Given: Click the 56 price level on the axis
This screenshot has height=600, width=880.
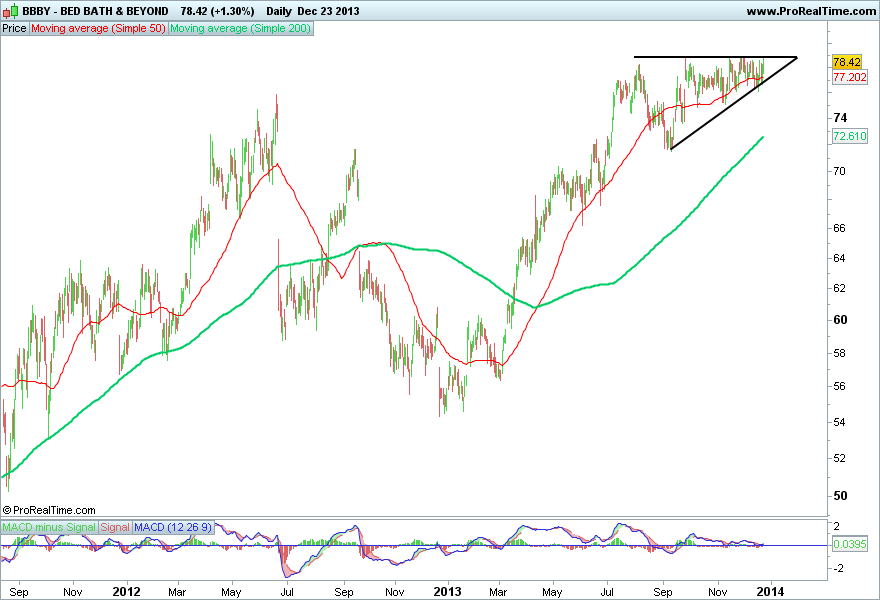Looking at the screenshot, I should point(840,386).
